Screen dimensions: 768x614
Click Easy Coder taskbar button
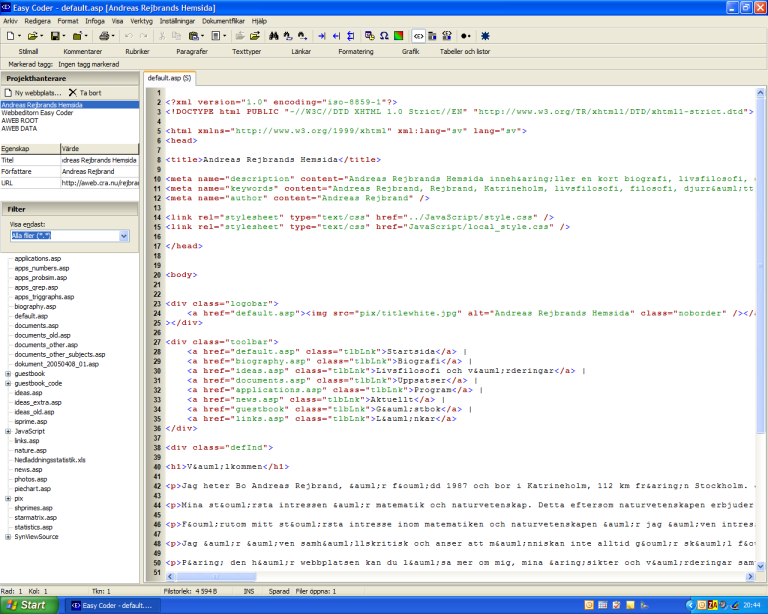[x=112, y=606]
